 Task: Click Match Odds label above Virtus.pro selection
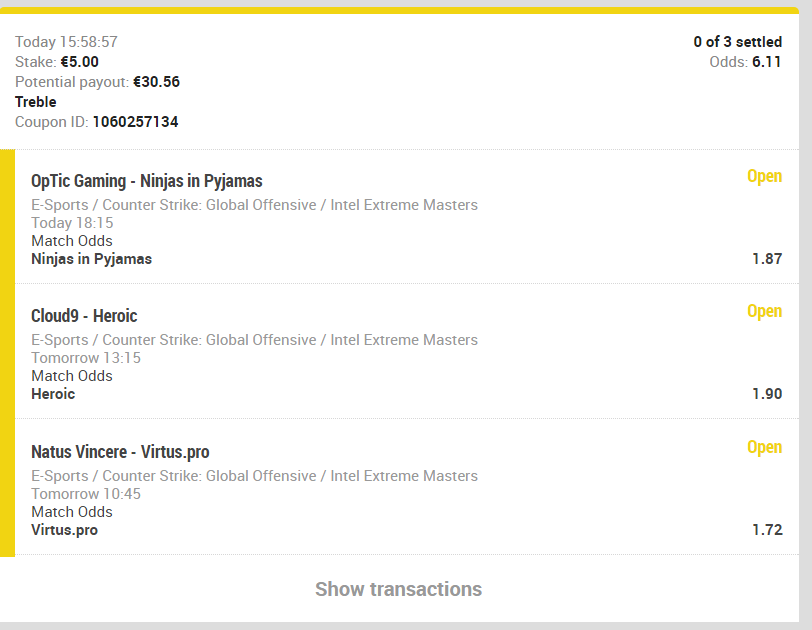(71, 512)
